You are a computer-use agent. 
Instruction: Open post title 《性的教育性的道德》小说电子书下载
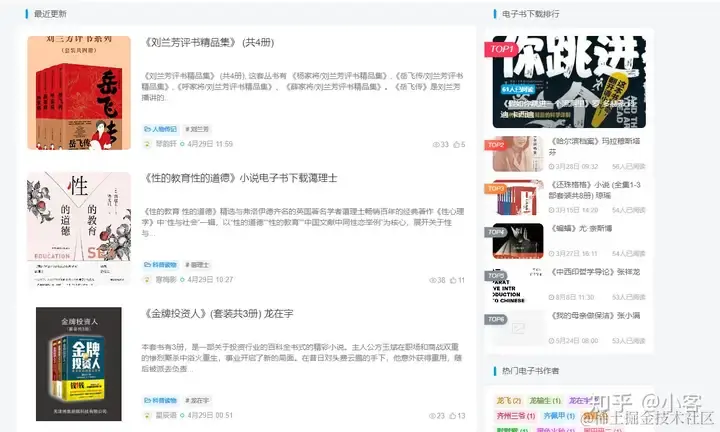240,178
